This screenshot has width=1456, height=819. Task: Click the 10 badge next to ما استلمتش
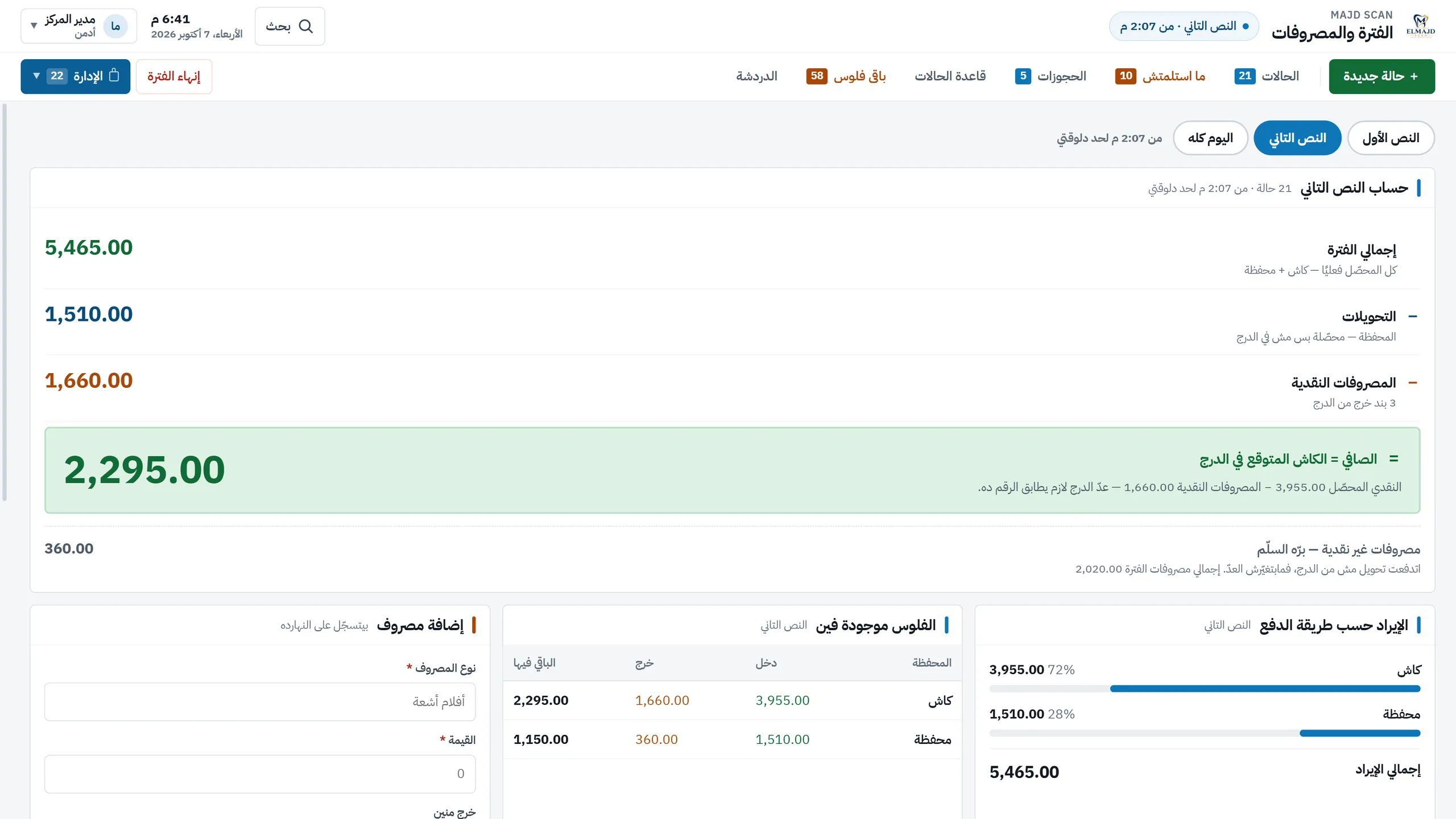(x=1126, y=76)
